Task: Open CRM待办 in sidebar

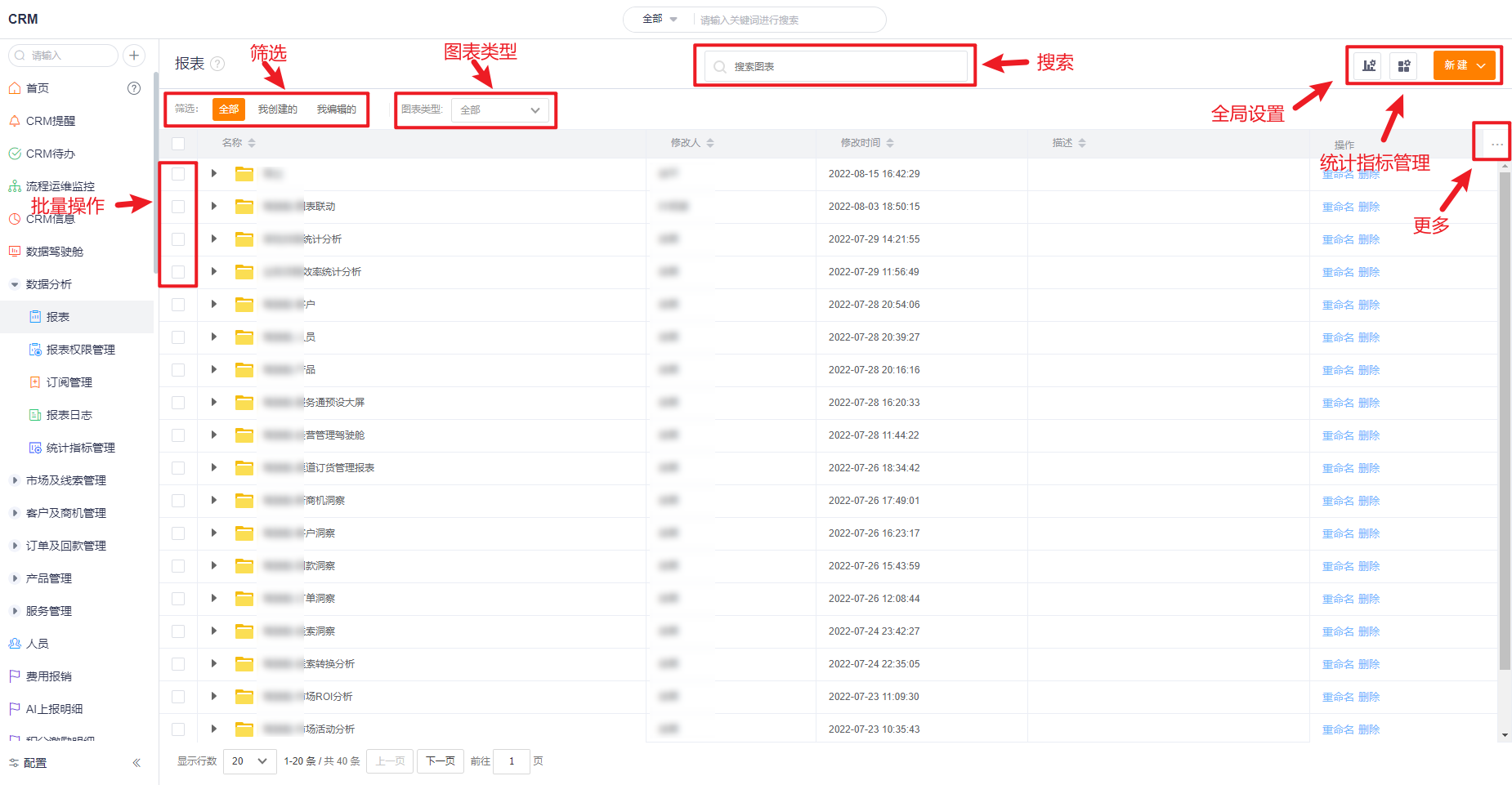Action: (51, 154)
